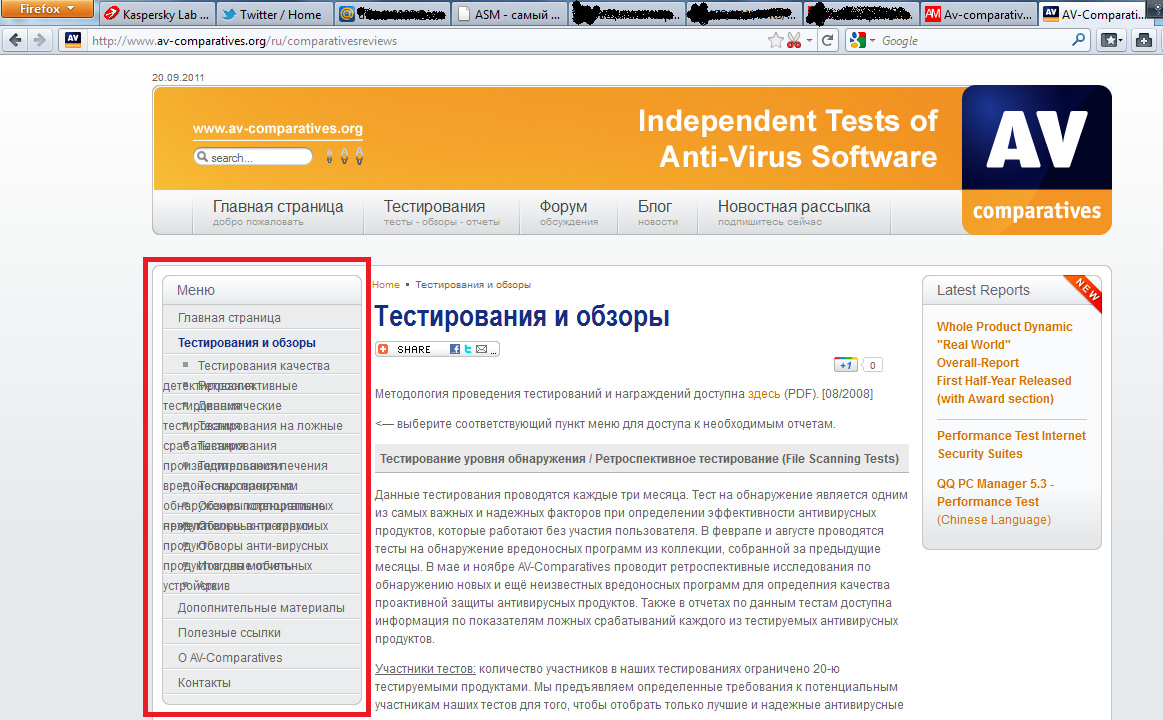Open Дополнительные материалы in sidebar menu

coord(262,608)
